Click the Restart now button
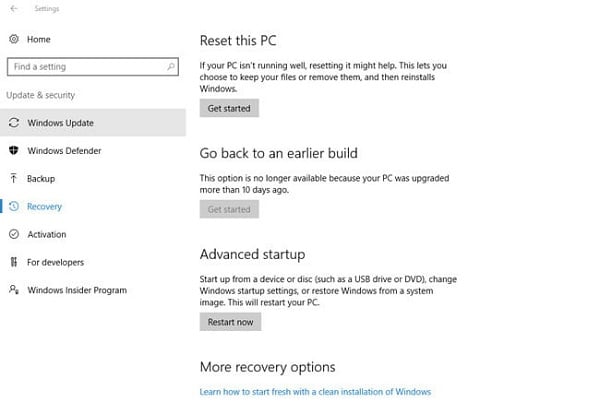600x414 pixels. click(230, 322)
